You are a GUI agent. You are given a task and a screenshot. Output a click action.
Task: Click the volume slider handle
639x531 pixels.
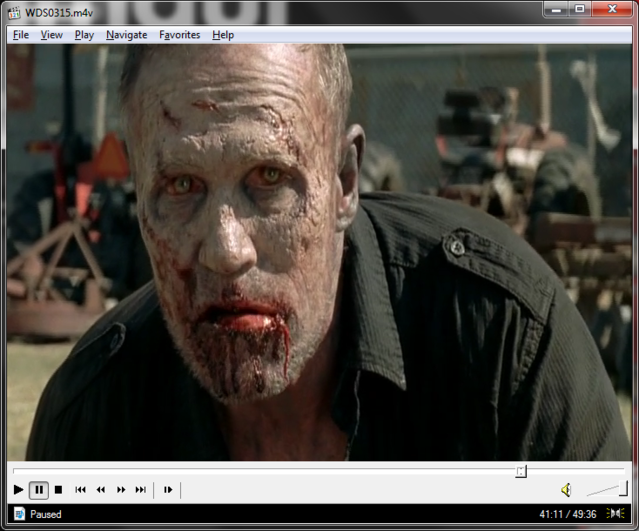click(x=623, y=488)
